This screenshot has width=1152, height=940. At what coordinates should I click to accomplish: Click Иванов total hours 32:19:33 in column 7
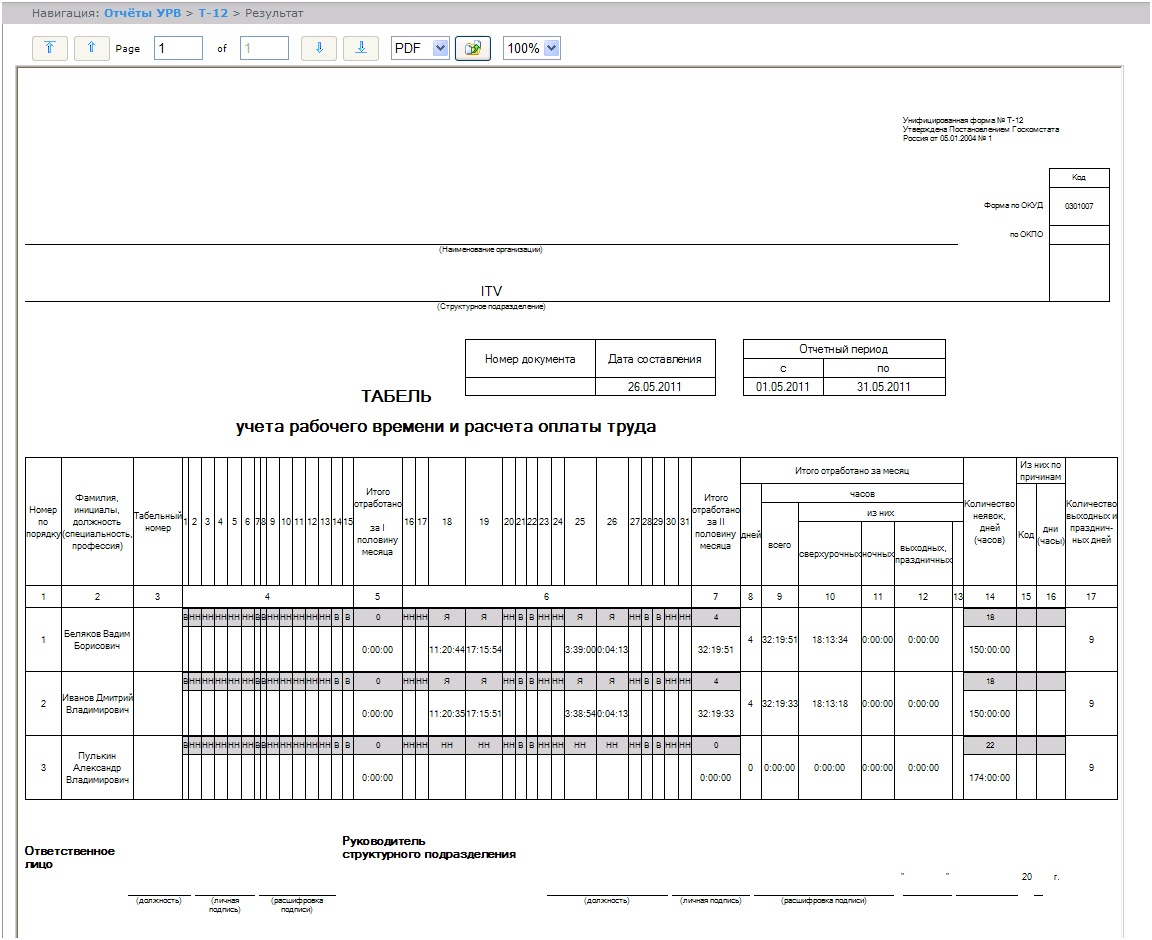716,714
